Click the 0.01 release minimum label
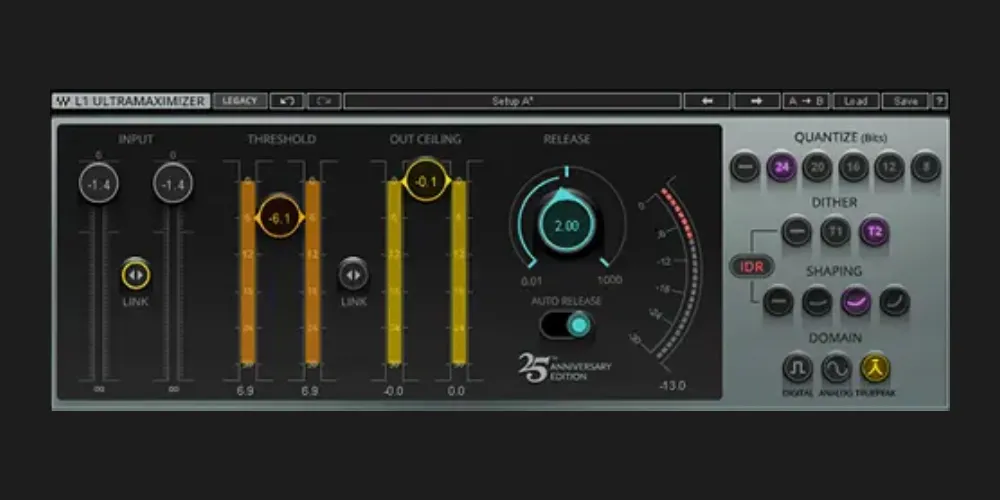The height and width of the screenshot is (500, 1000). (532, 280)
